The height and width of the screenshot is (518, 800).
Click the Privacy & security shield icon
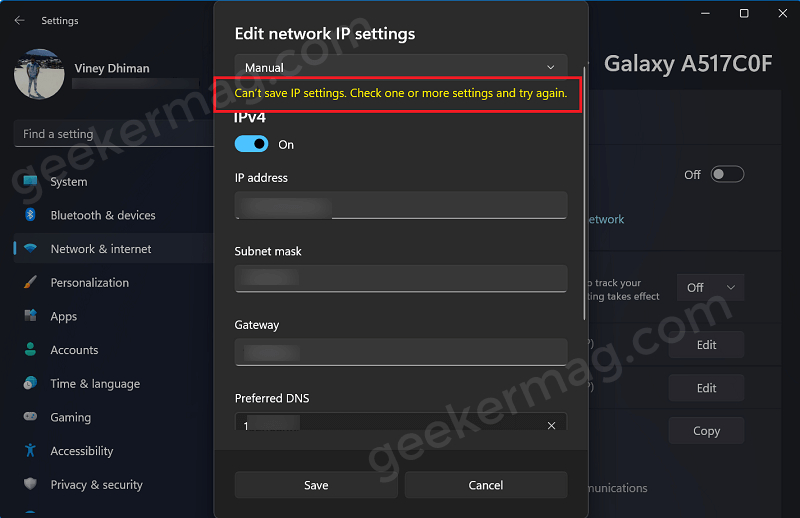(30, 484)
